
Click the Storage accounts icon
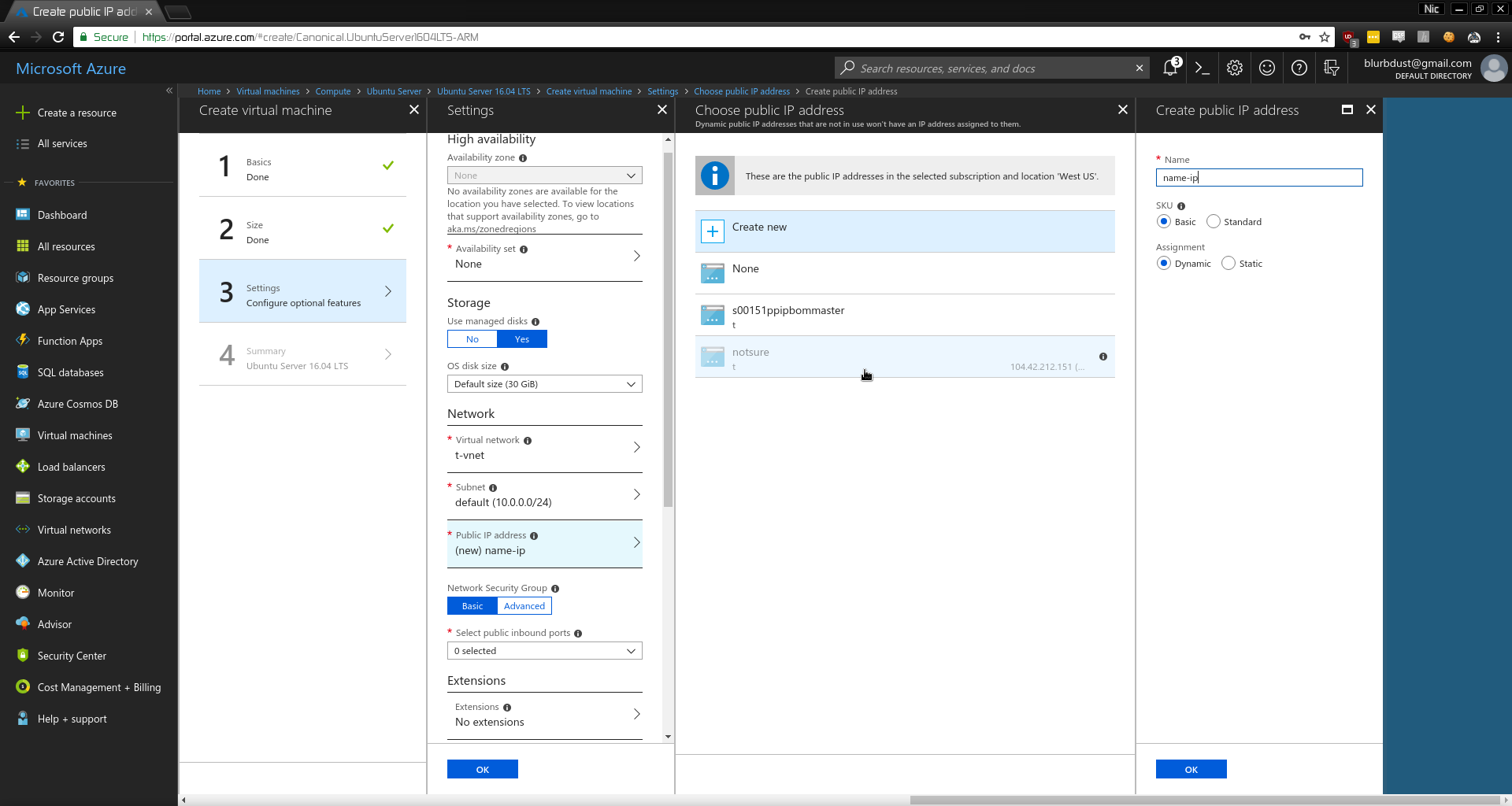point(23,498)
